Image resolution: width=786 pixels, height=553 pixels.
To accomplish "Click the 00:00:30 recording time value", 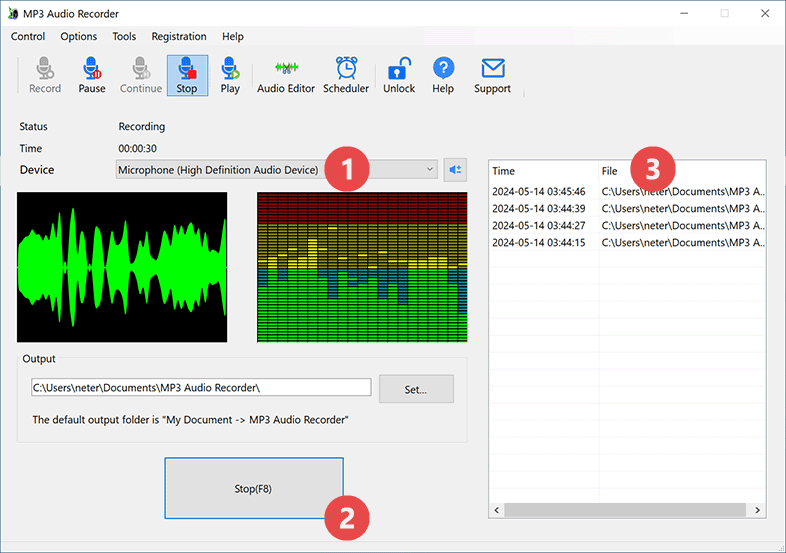I will [137, 148].
